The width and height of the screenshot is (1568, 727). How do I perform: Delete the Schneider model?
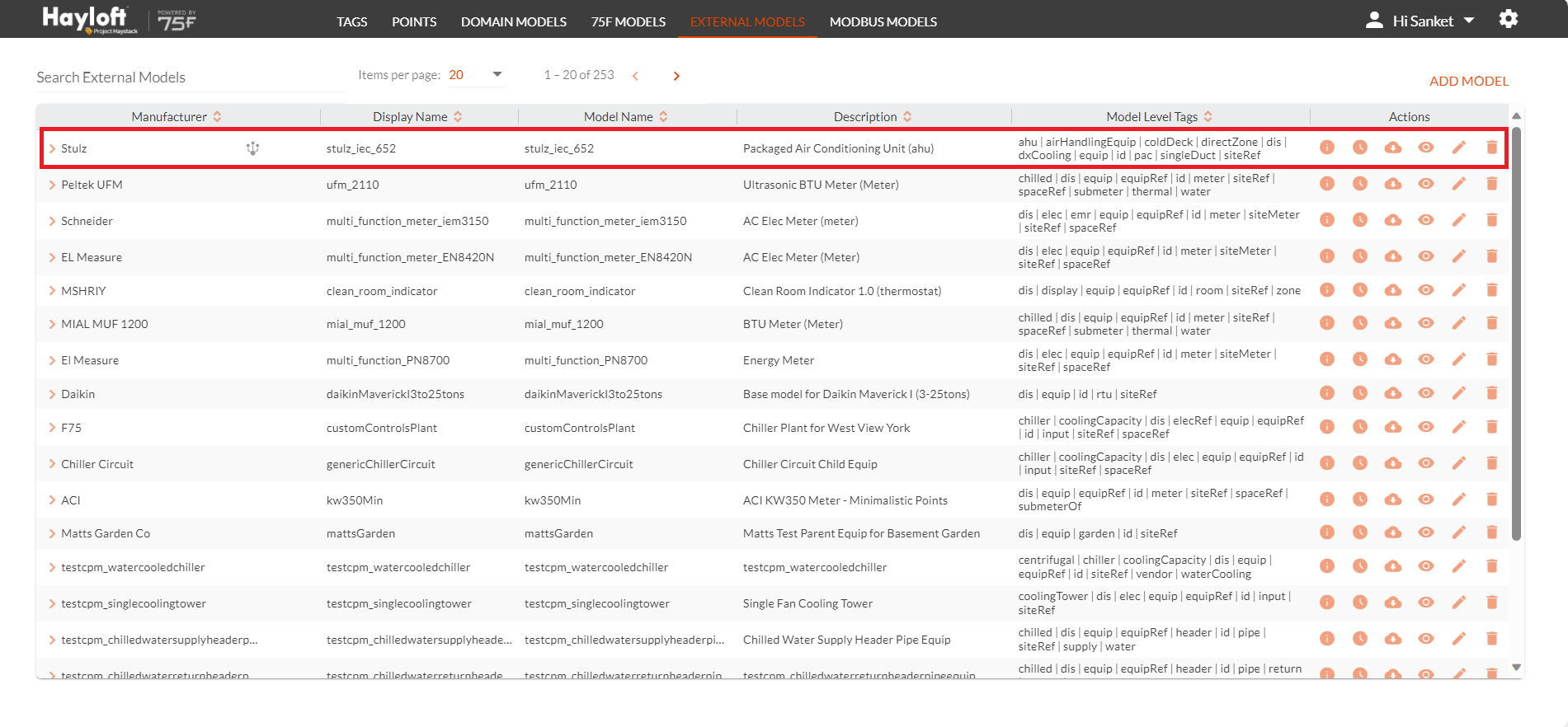point(1491,220)
